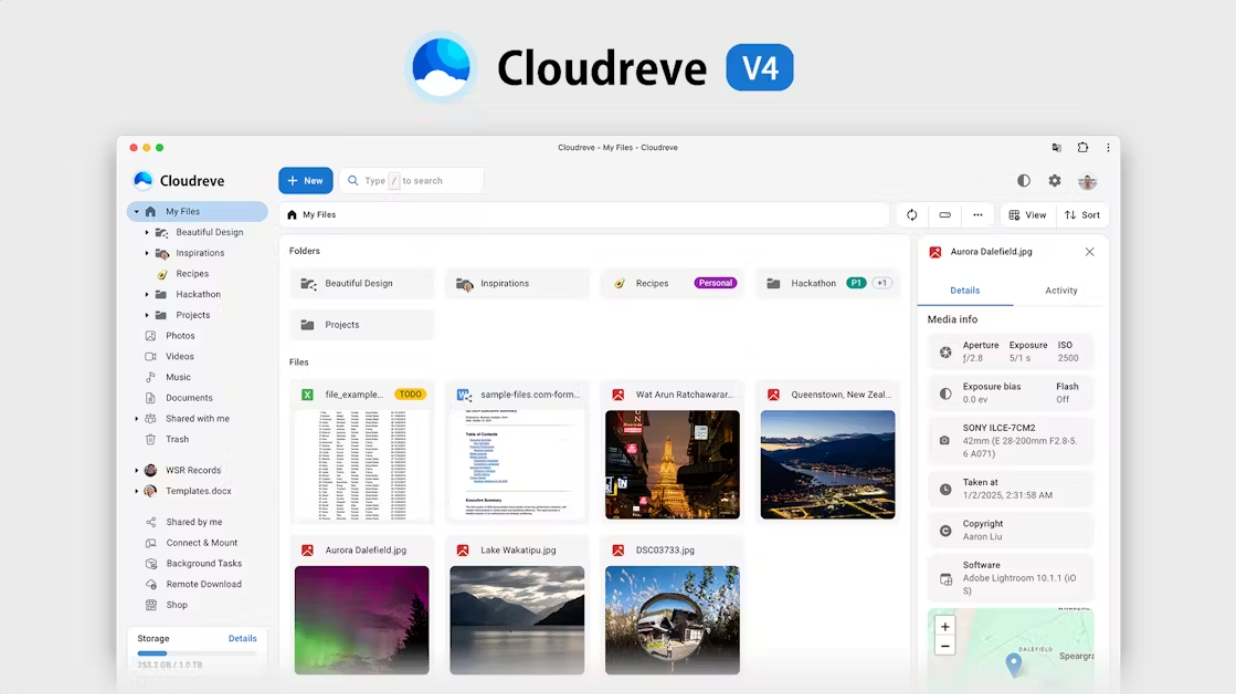
Task: Open the three-dot more actions menu
Action: [x=978, y=215]
